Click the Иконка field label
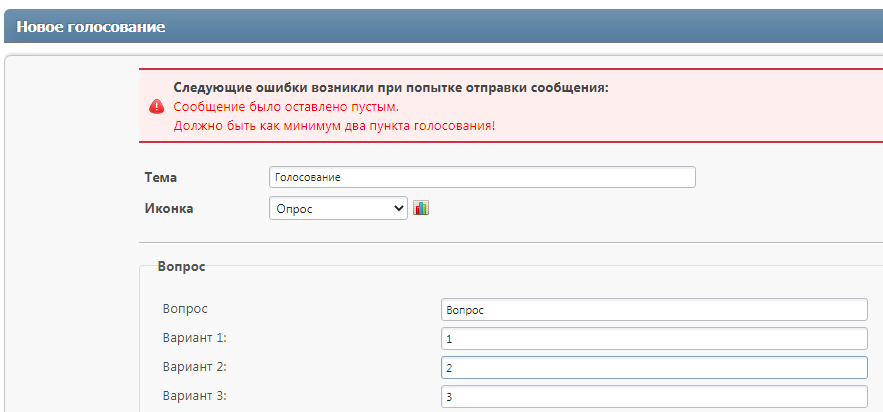This screenshot has height=412, width=883. click(x=170, y=208)
